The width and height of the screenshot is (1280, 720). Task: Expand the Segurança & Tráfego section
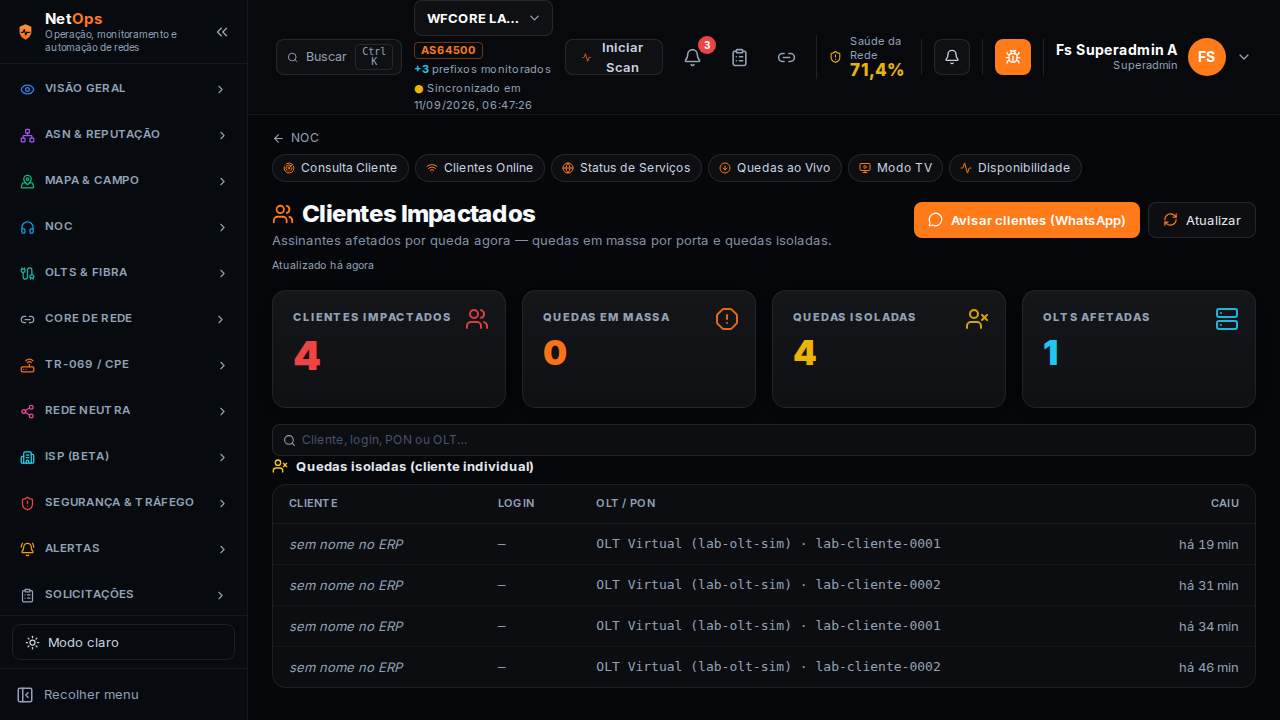123,503
